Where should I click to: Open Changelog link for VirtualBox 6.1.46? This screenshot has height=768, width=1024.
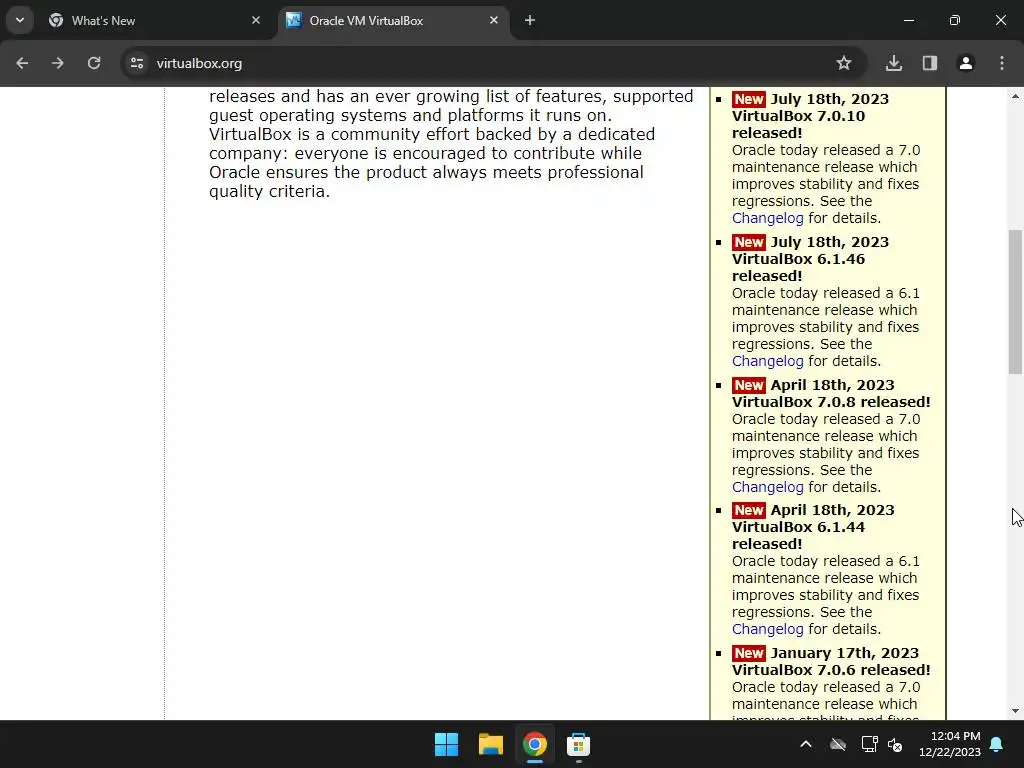767,361
